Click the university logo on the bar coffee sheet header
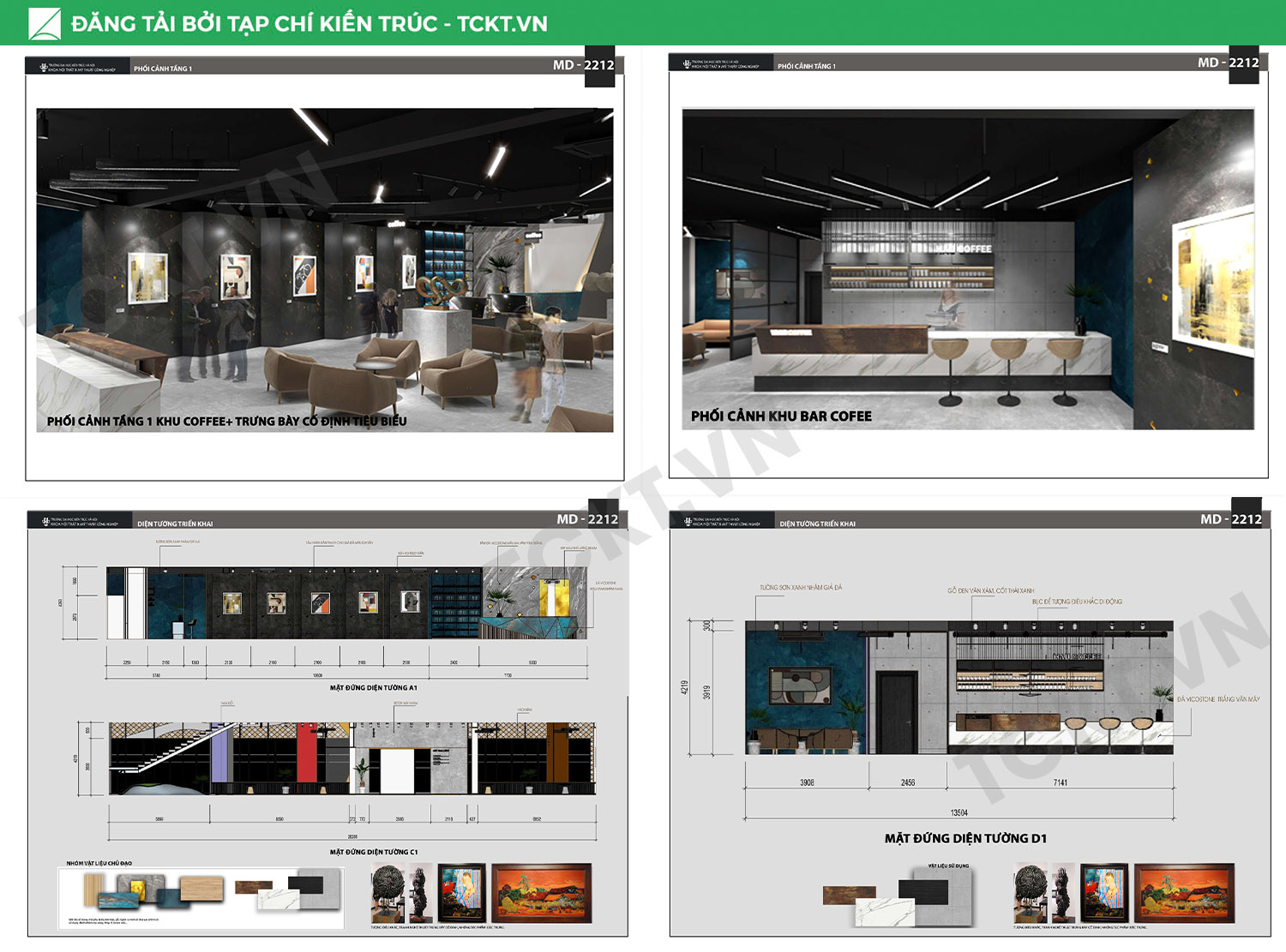This screenshot has height=952, width=1286. point(687,64)
